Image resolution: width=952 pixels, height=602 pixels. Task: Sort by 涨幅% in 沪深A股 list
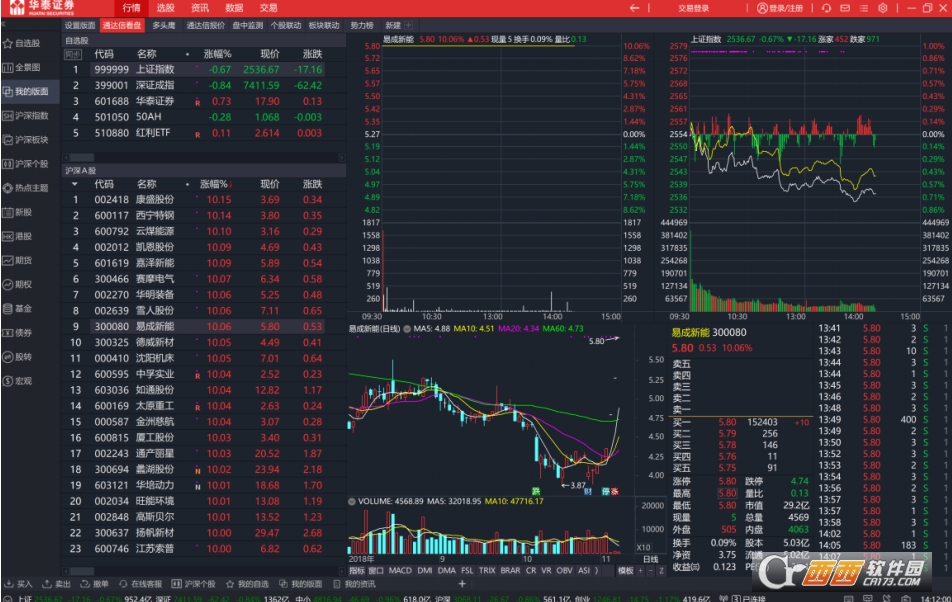(x=216, y=184)
